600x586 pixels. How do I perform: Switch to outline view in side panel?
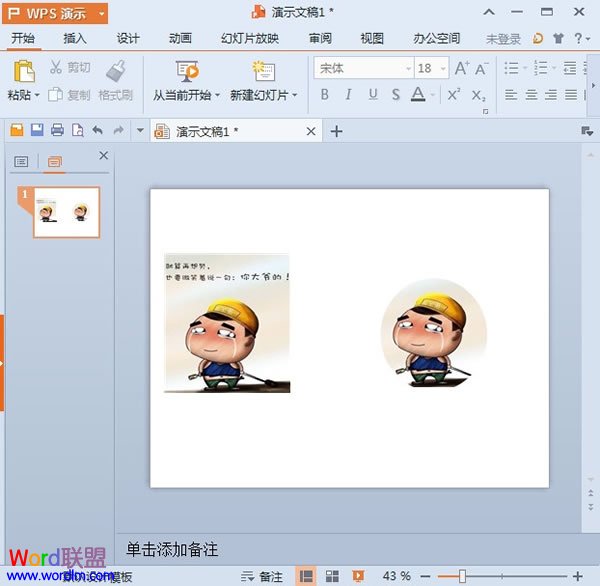point(21,162)
